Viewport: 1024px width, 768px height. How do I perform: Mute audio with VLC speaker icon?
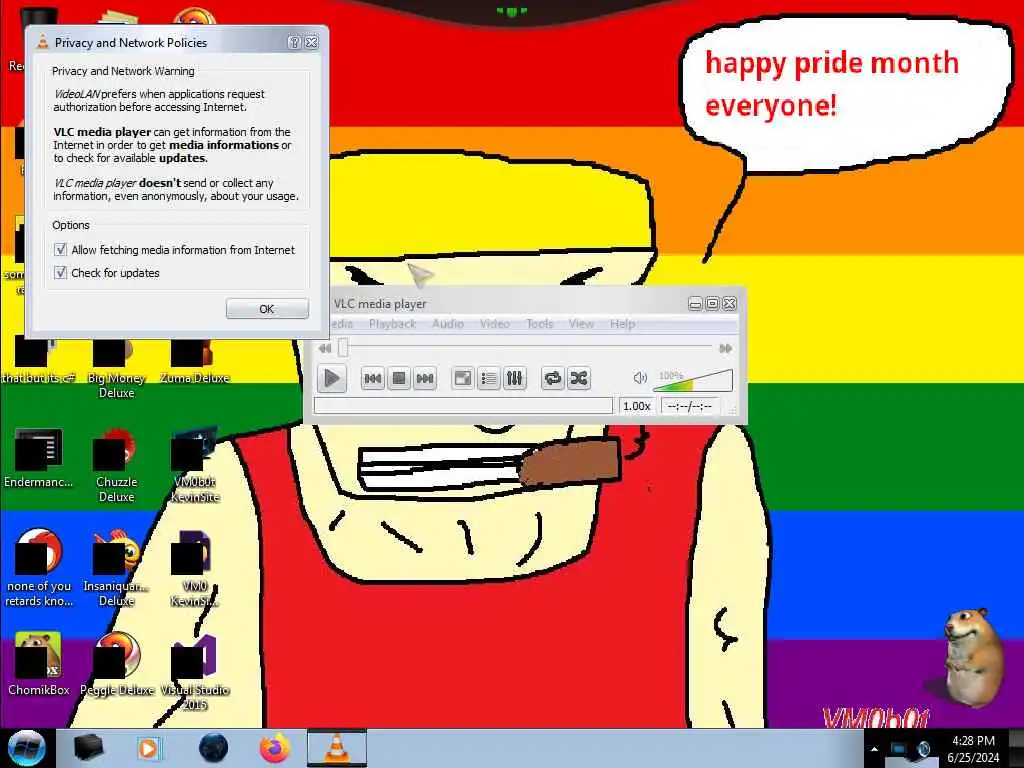640,377
